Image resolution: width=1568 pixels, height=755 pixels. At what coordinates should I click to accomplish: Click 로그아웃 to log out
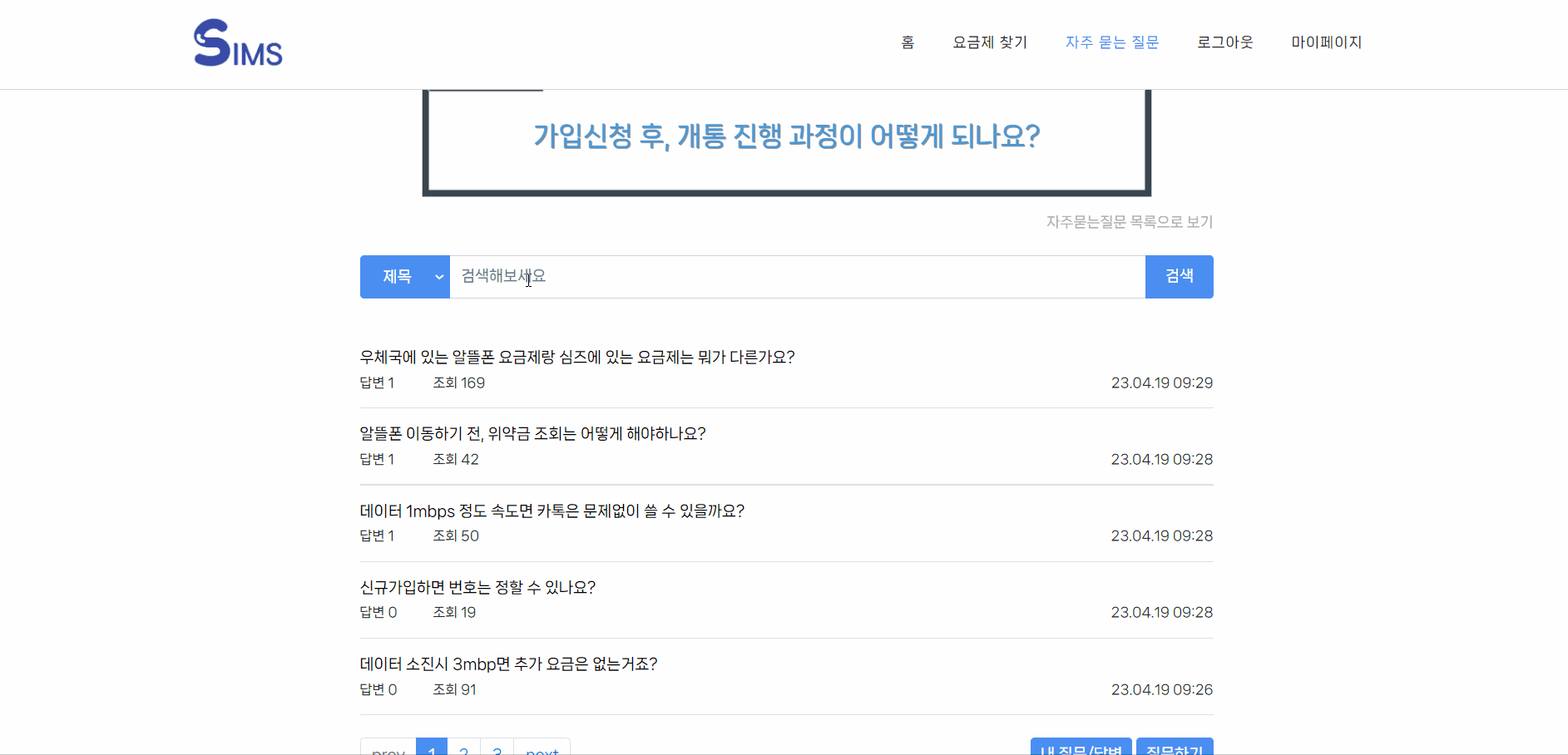(x=1224, y=42)
